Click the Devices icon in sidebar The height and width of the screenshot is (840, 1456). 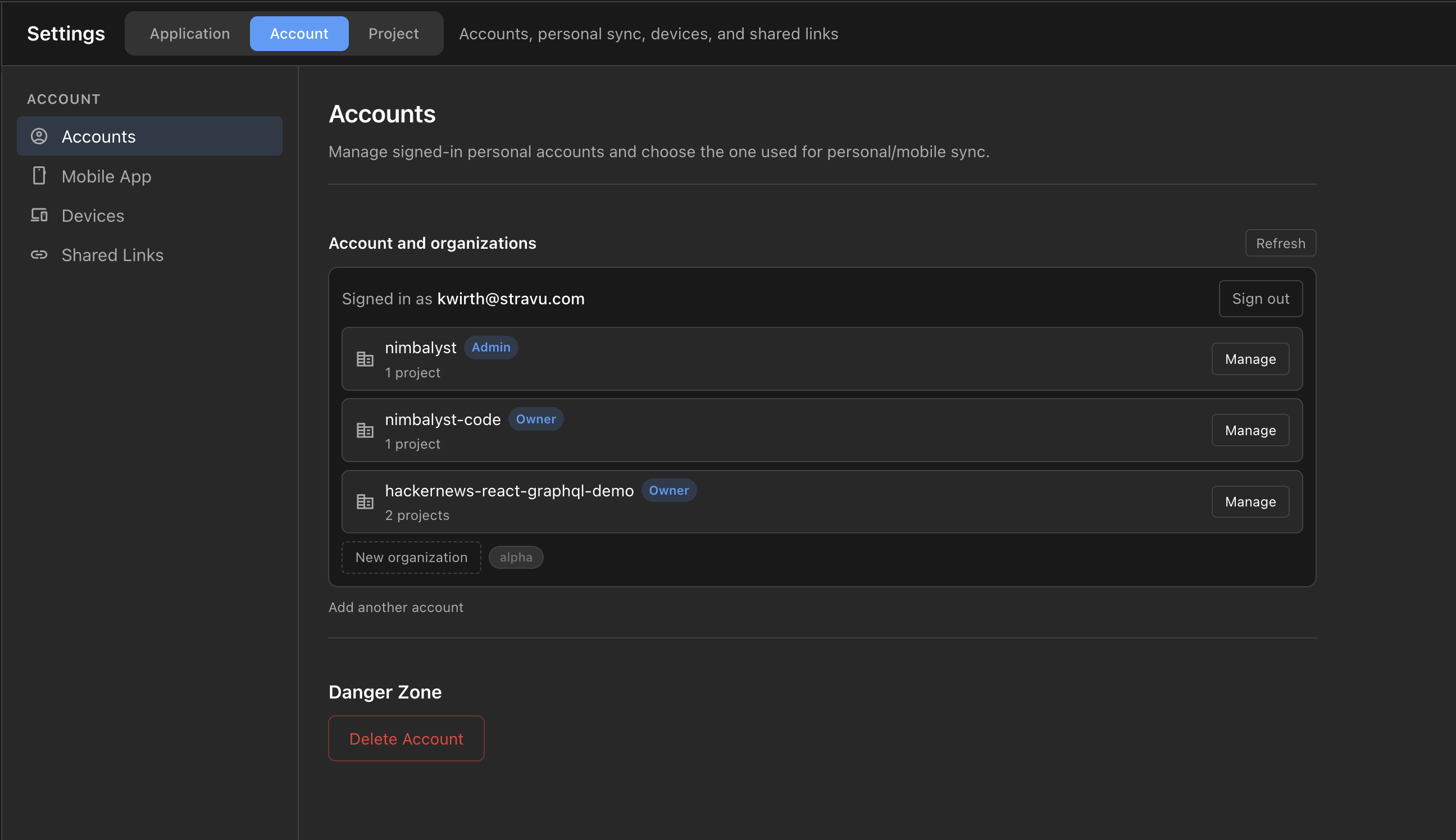tap(39, 215)
